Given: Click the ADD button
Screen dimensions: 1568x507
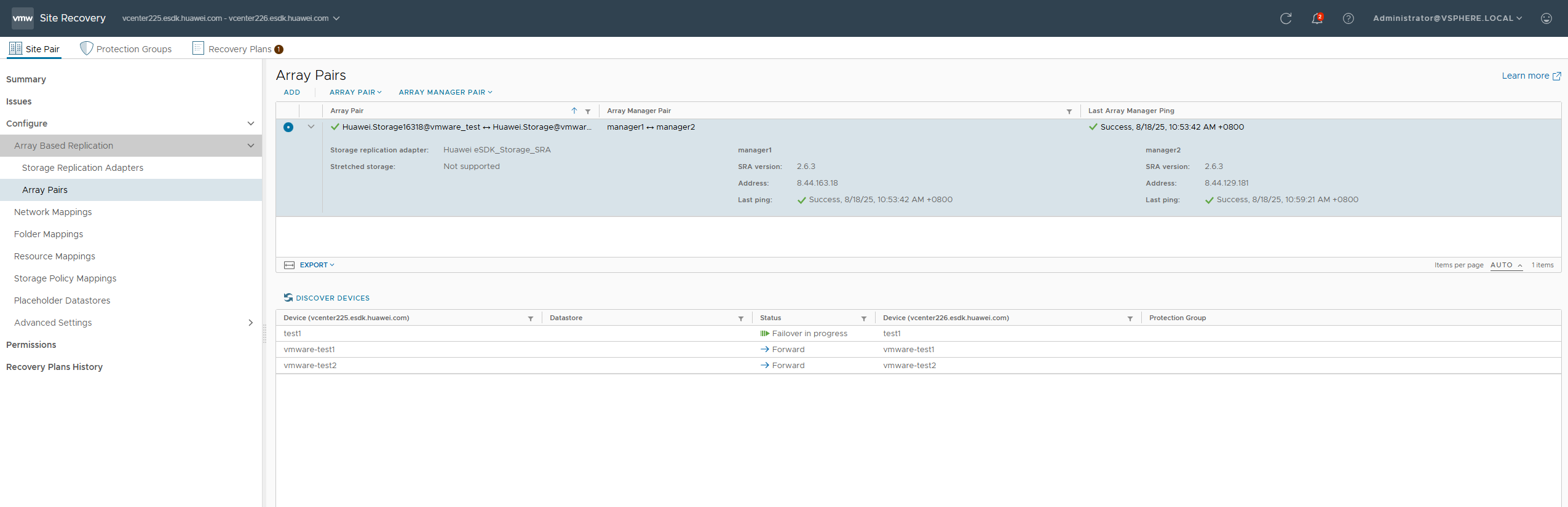Looking at the screenshot, I should pos(292,92).
